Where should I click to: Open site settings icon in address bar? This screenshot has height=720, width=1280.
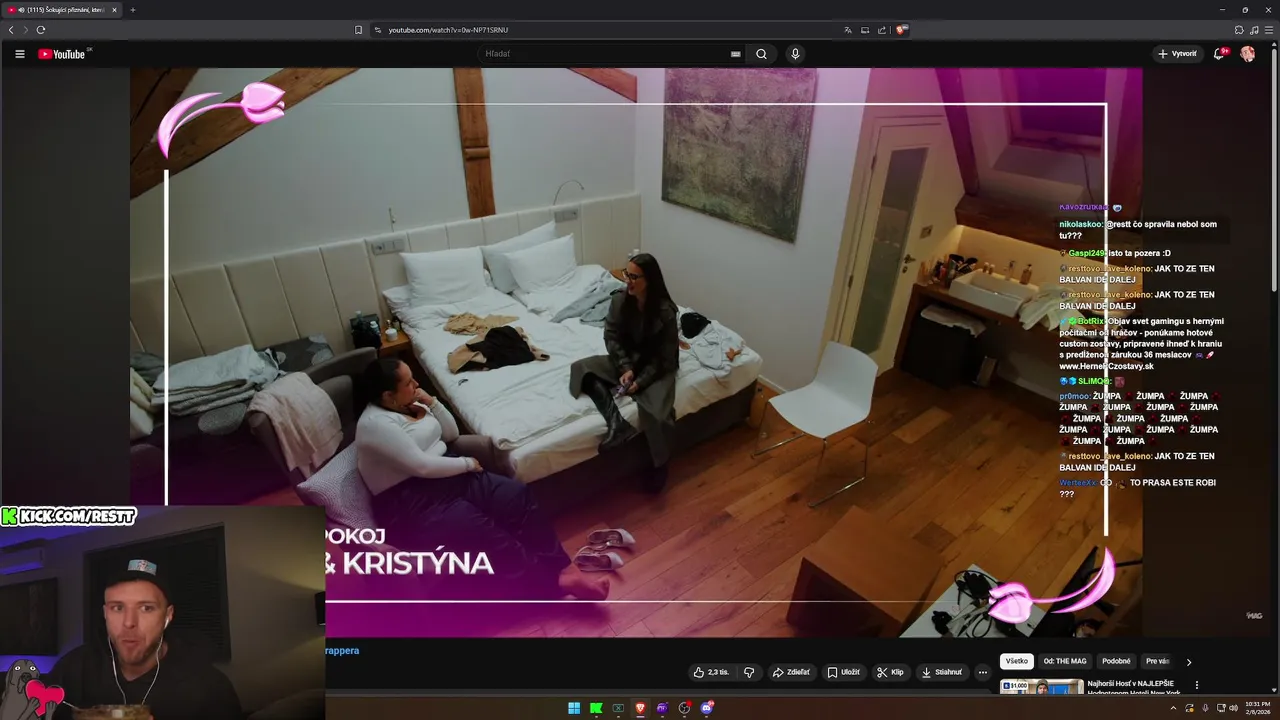(378, 30)
